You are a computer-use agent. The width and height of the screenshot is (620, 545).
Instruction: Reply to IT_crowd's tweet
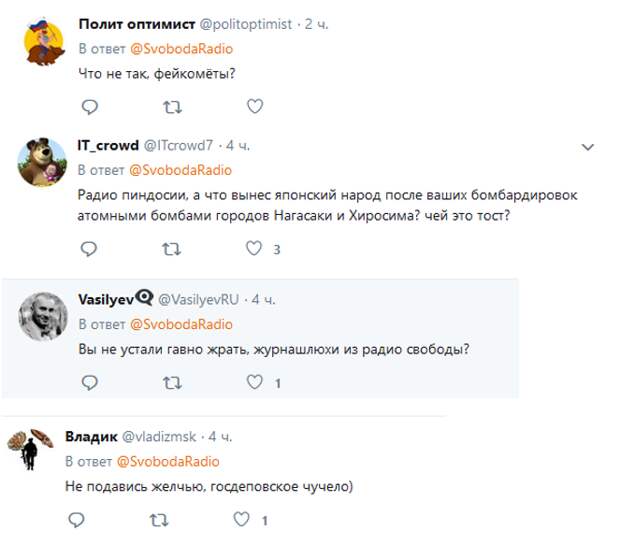89,249
